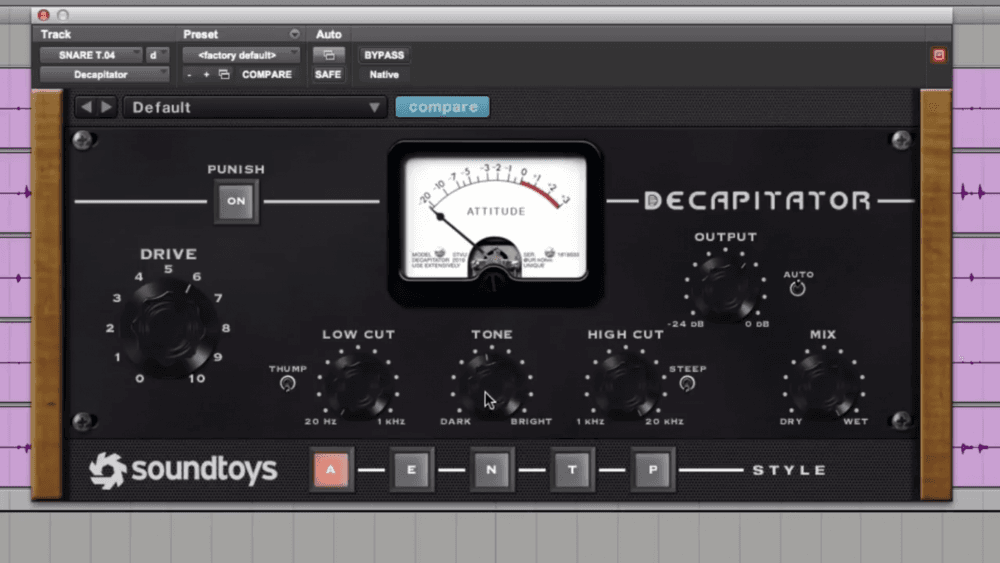Toggle automation SAFE button
Screen dimensions: 1000x563
point(328,75)
